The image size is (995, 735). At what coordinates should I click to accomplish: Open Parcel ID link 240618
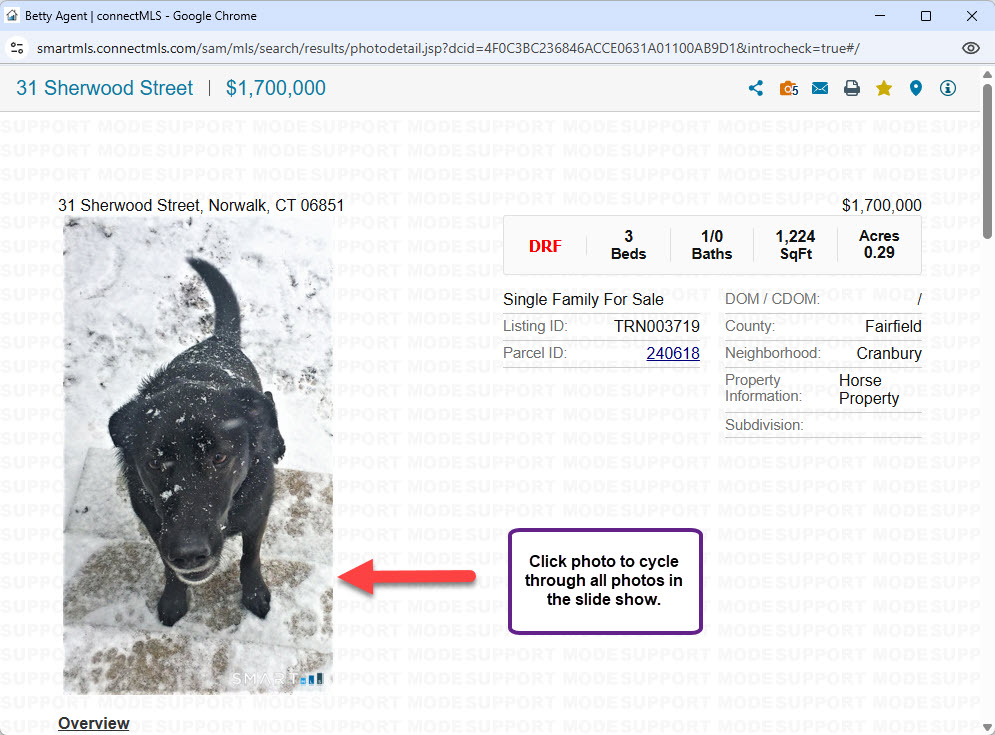[673, 353]
